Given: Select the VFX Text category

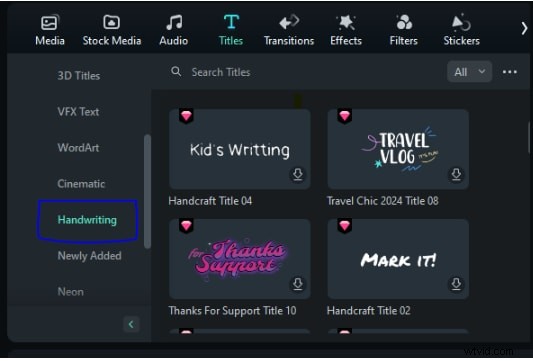Looking at the screenshot, I should 78,111.
